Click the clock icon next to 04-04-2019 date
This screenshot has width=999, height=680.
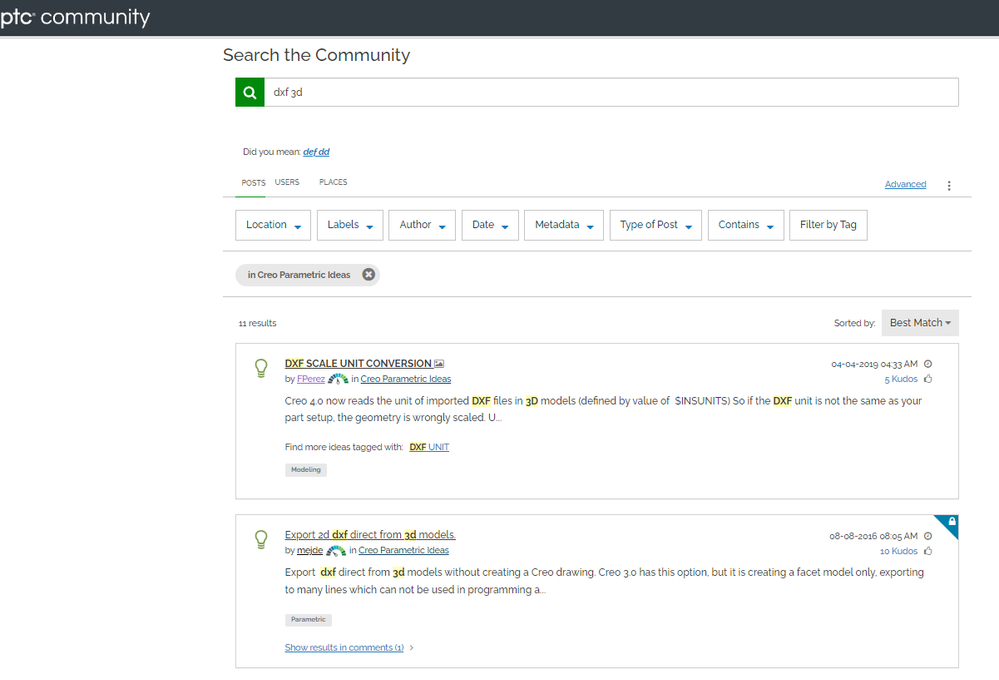(x=928, y=364)
